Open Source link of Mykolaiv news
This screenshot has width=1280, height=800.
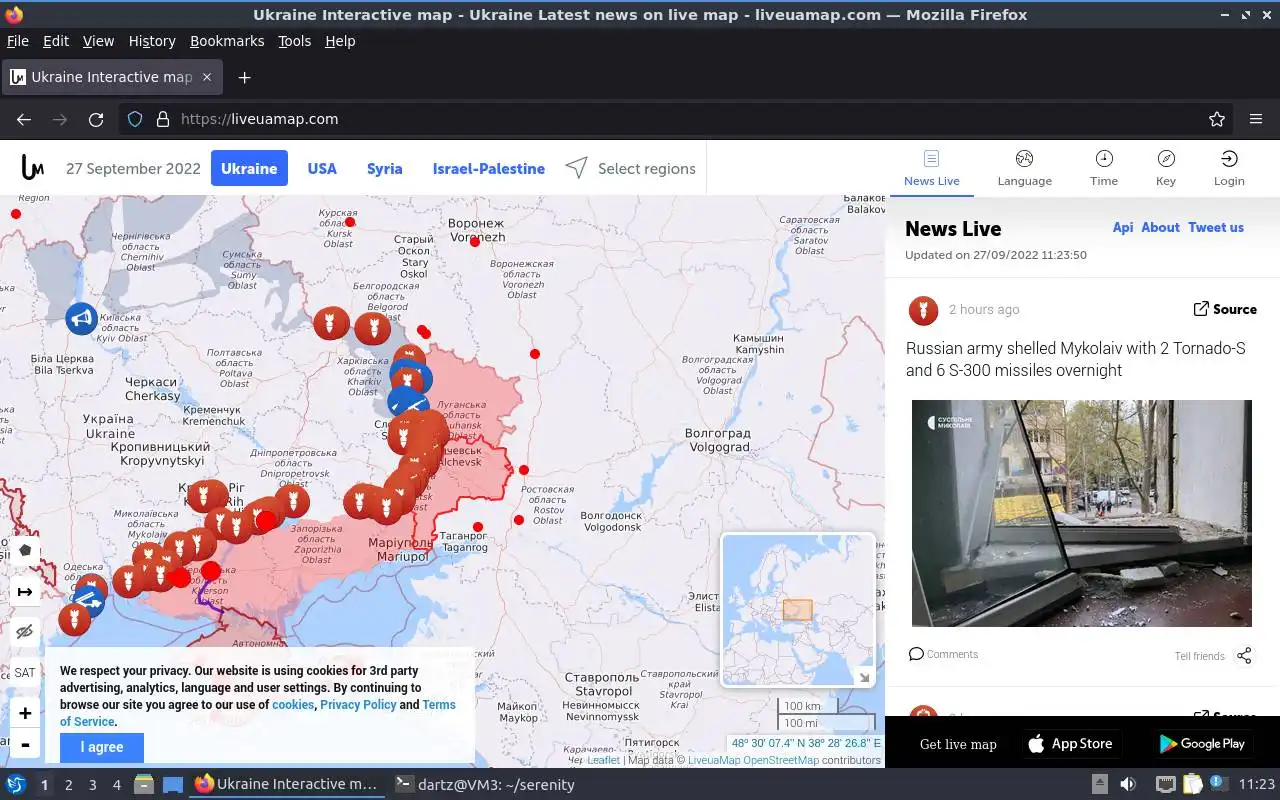click(1225, 309)
